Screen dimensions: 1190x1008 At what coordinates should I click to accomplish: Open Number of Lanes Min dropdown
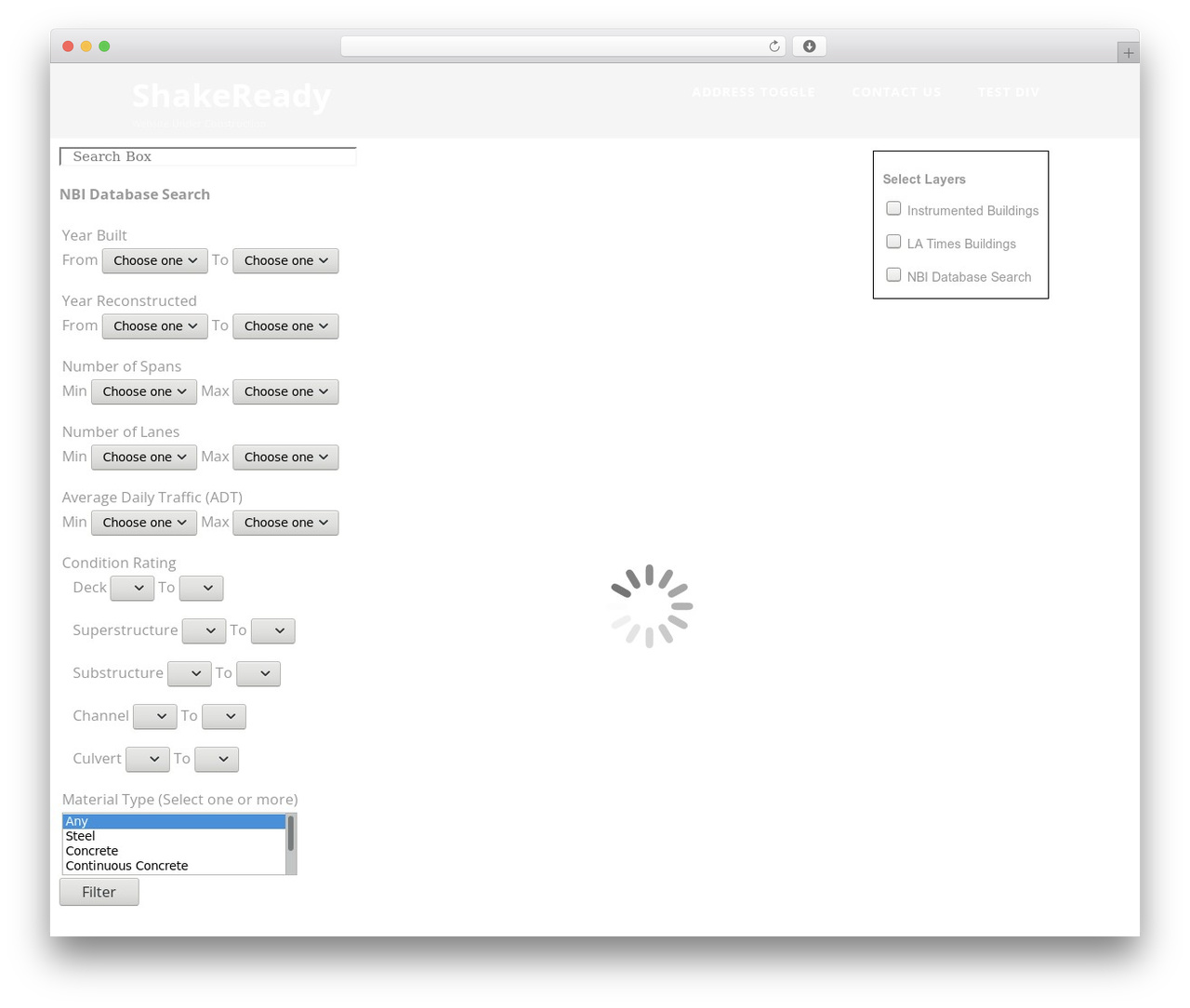[144, 458]
